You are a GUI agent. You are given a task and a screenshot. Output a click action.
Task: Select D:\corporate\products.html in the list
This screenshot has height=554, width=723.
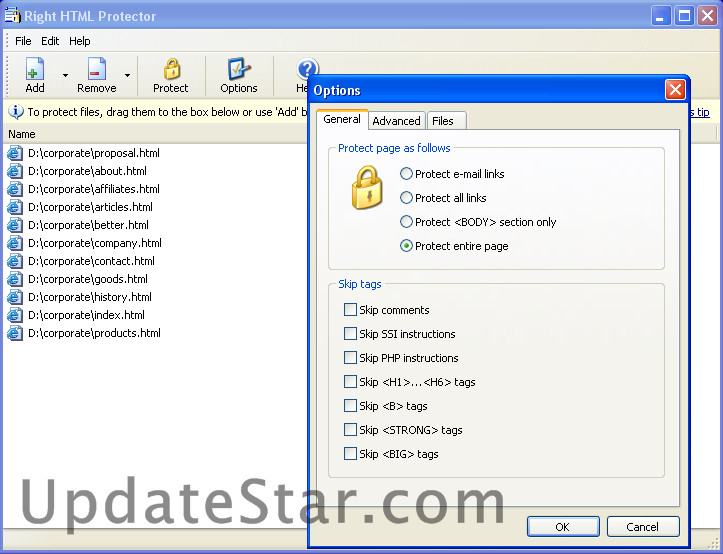point(94,333)
